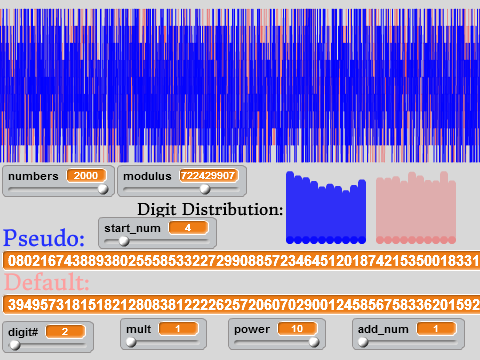Image resolution: width=480 pixels, height=360 pixels.
Task: Click the modulus value 722429907
Action: 208,176
